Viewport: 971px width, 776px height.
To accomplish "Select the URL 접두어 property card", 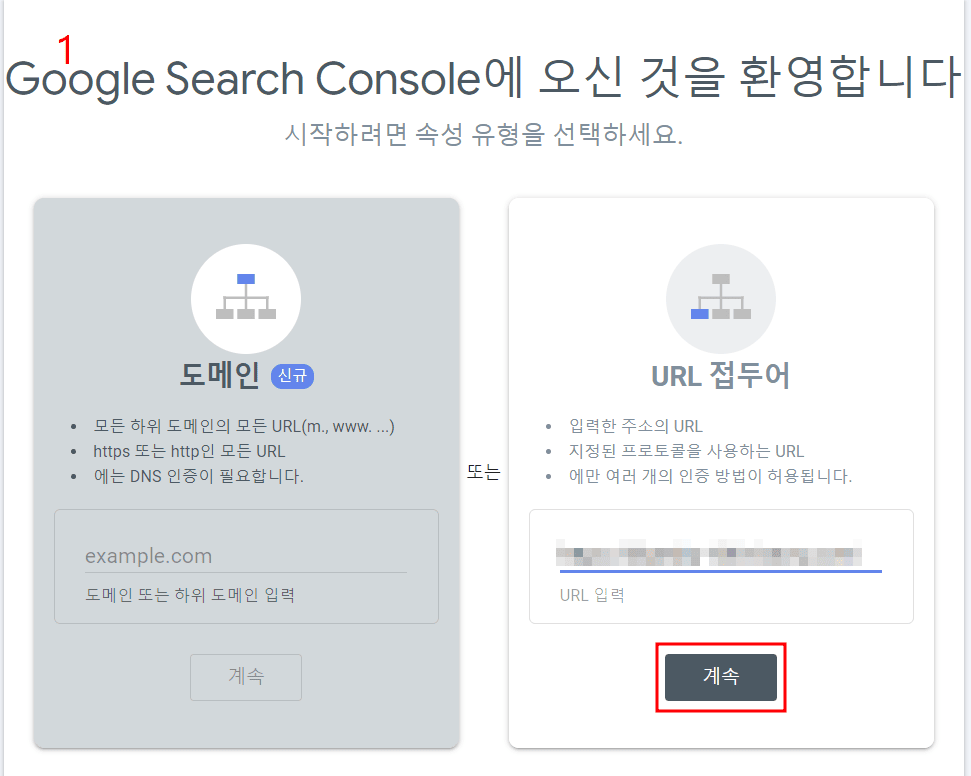I will 720,470.
